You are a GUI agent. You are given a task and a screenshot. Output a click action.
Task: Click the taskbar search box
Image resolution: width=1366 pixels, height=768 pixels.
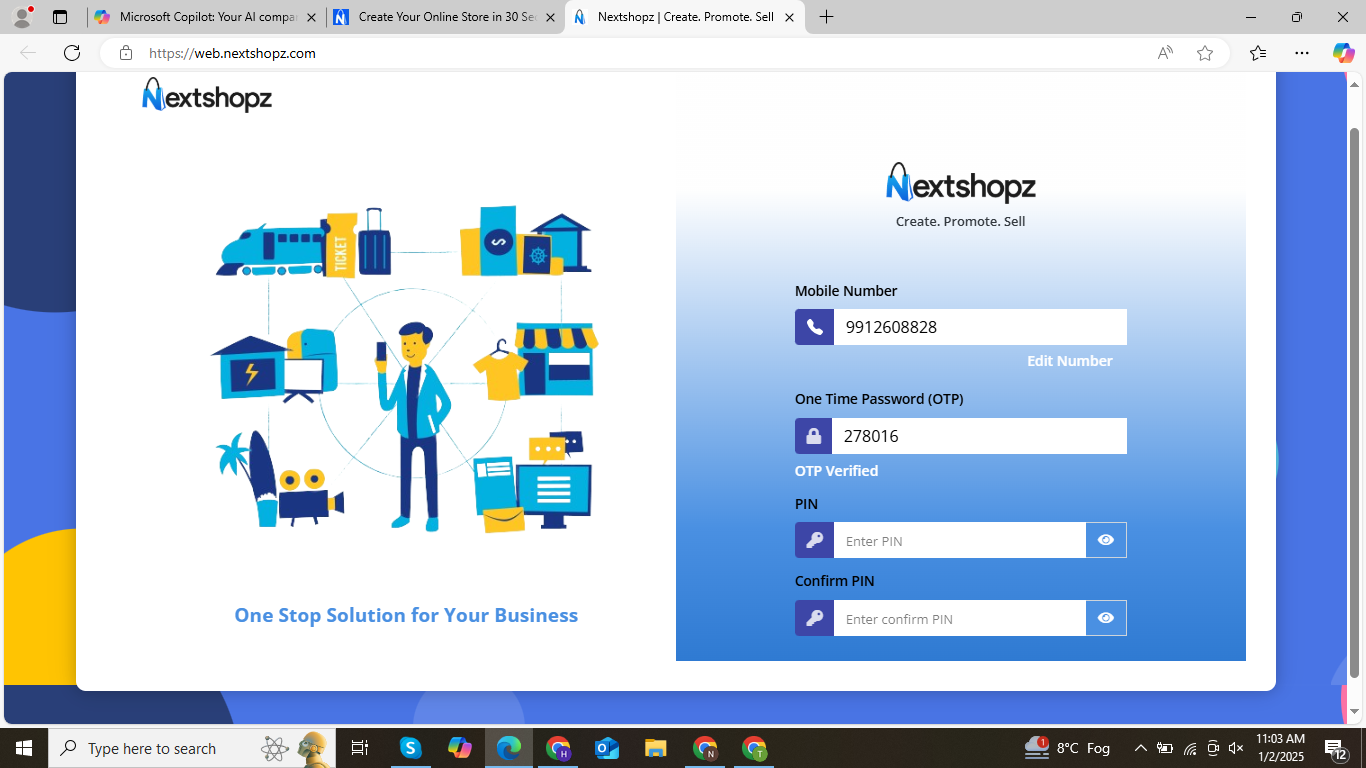click(190, 748)
